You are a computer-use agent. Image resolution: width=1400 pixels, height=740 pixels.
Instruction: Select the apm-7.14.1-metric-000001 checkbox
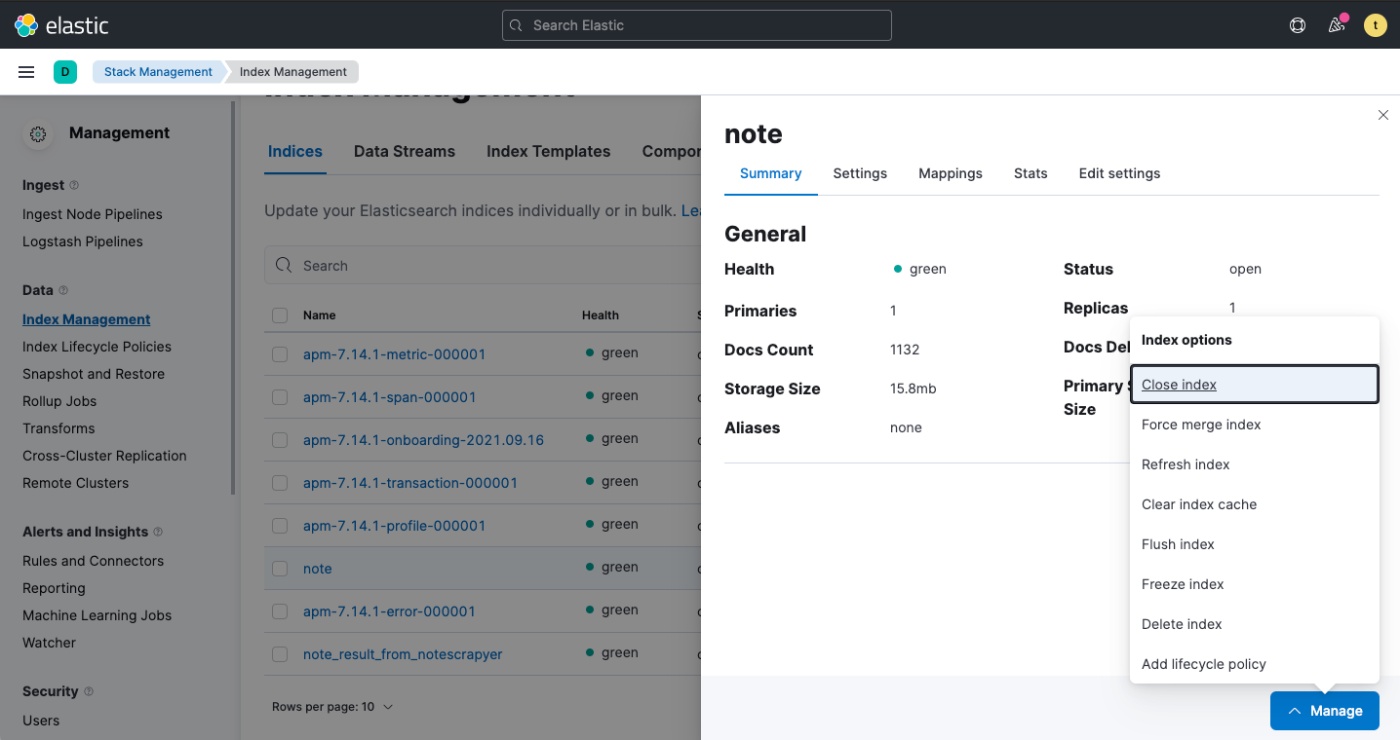[280, 354]
